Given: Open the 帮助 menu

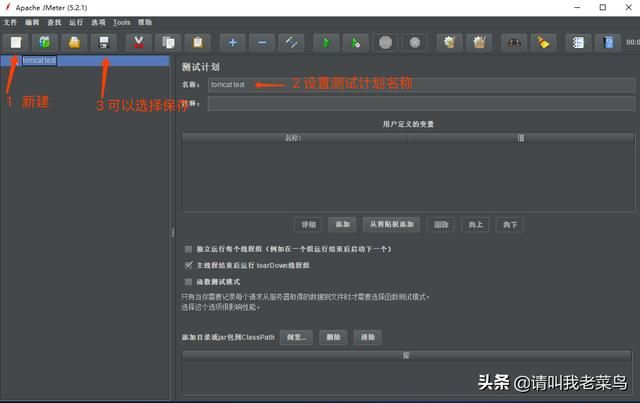Looking at the screenshot, I should (145, 22).
